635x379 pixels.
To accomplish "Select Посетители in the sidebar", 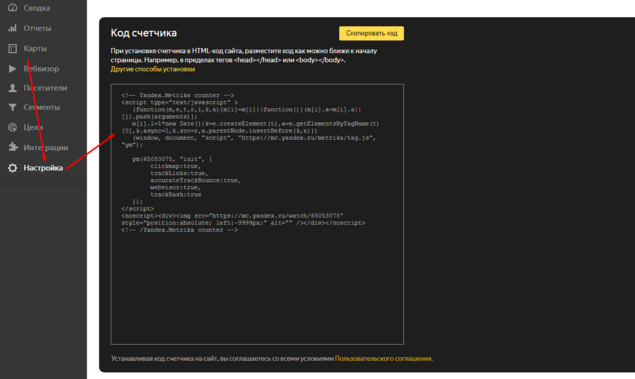I will pyautogui.click(x=45, y=88).
